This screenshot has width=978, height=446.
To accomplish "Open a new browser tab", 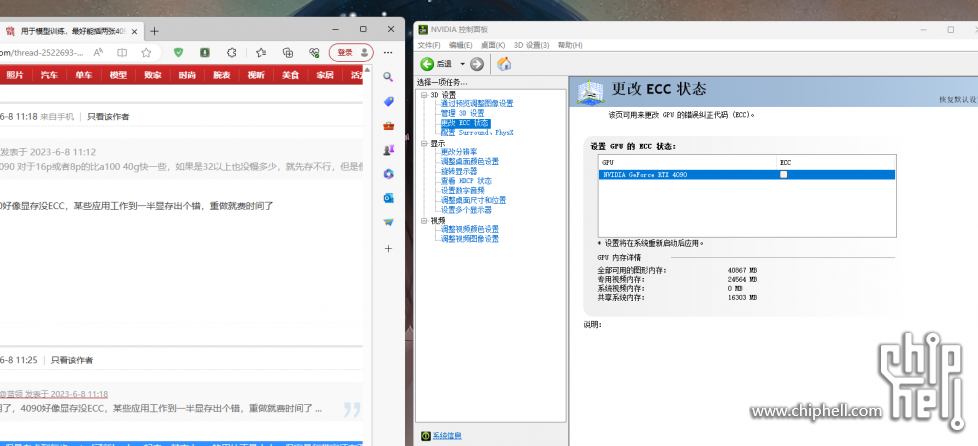I will coord(155,31).
